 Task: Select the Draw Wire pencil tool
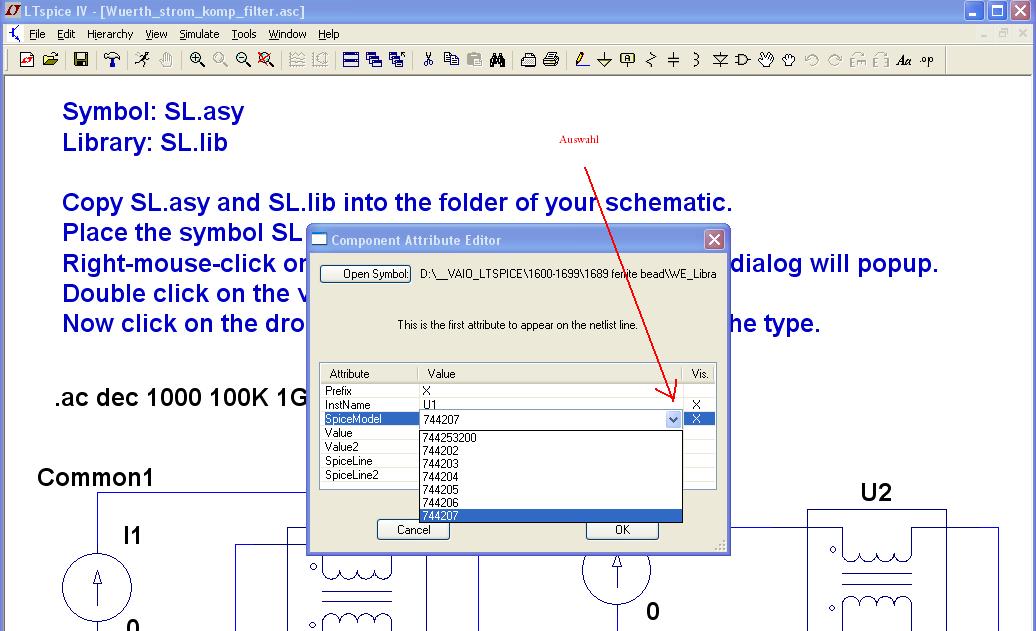[x=582, y=60]
